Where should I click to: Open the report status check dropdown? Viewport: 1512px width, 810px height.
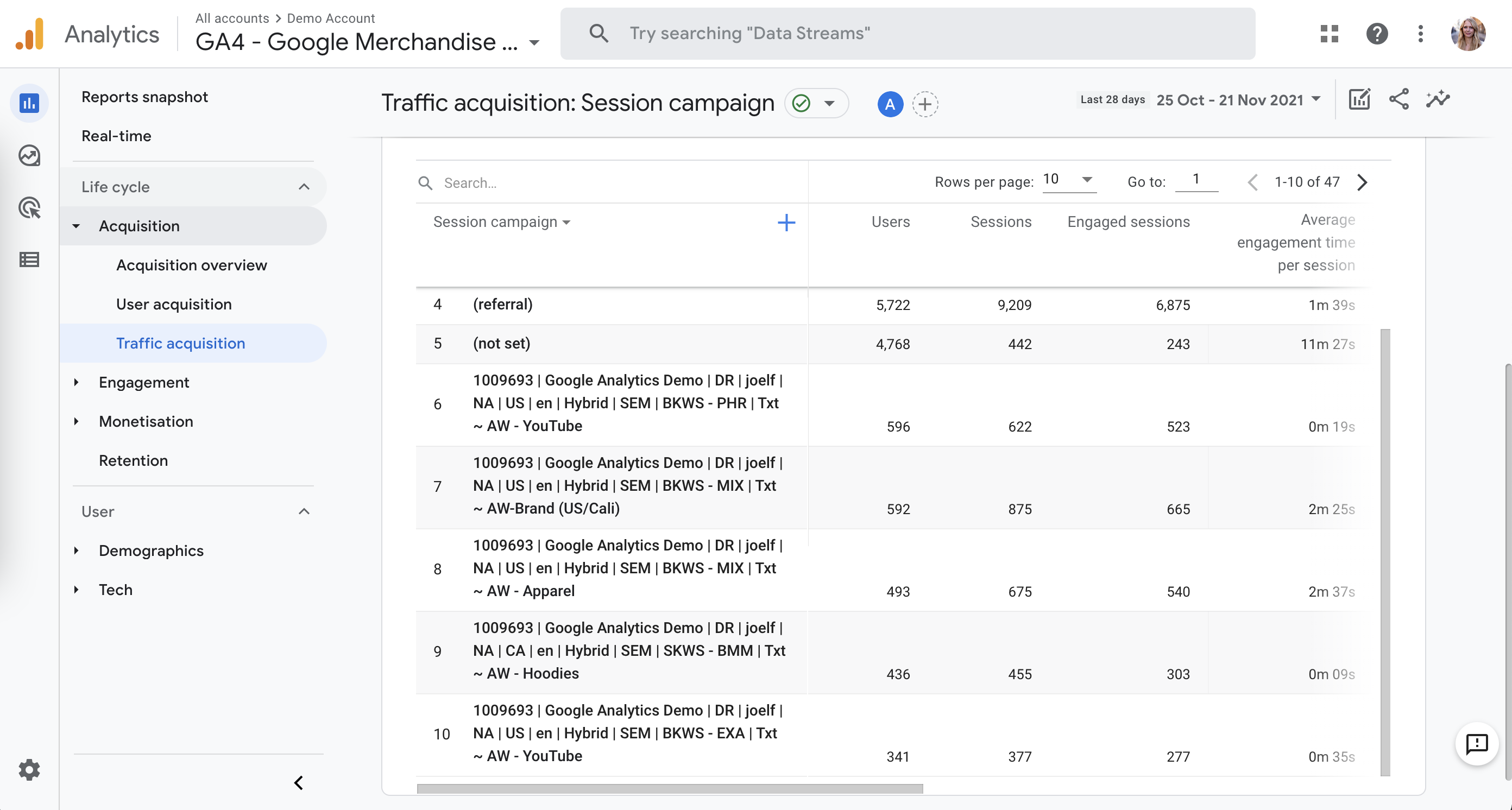point(816,104)
